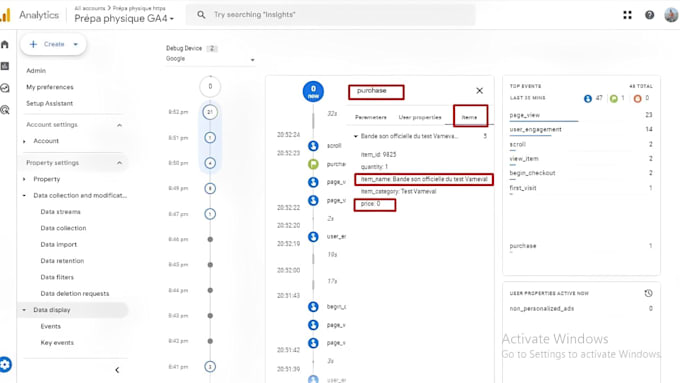680x383 pixels.
Task: Open the Reports icon in left rail
Action: tap(5, 66)
